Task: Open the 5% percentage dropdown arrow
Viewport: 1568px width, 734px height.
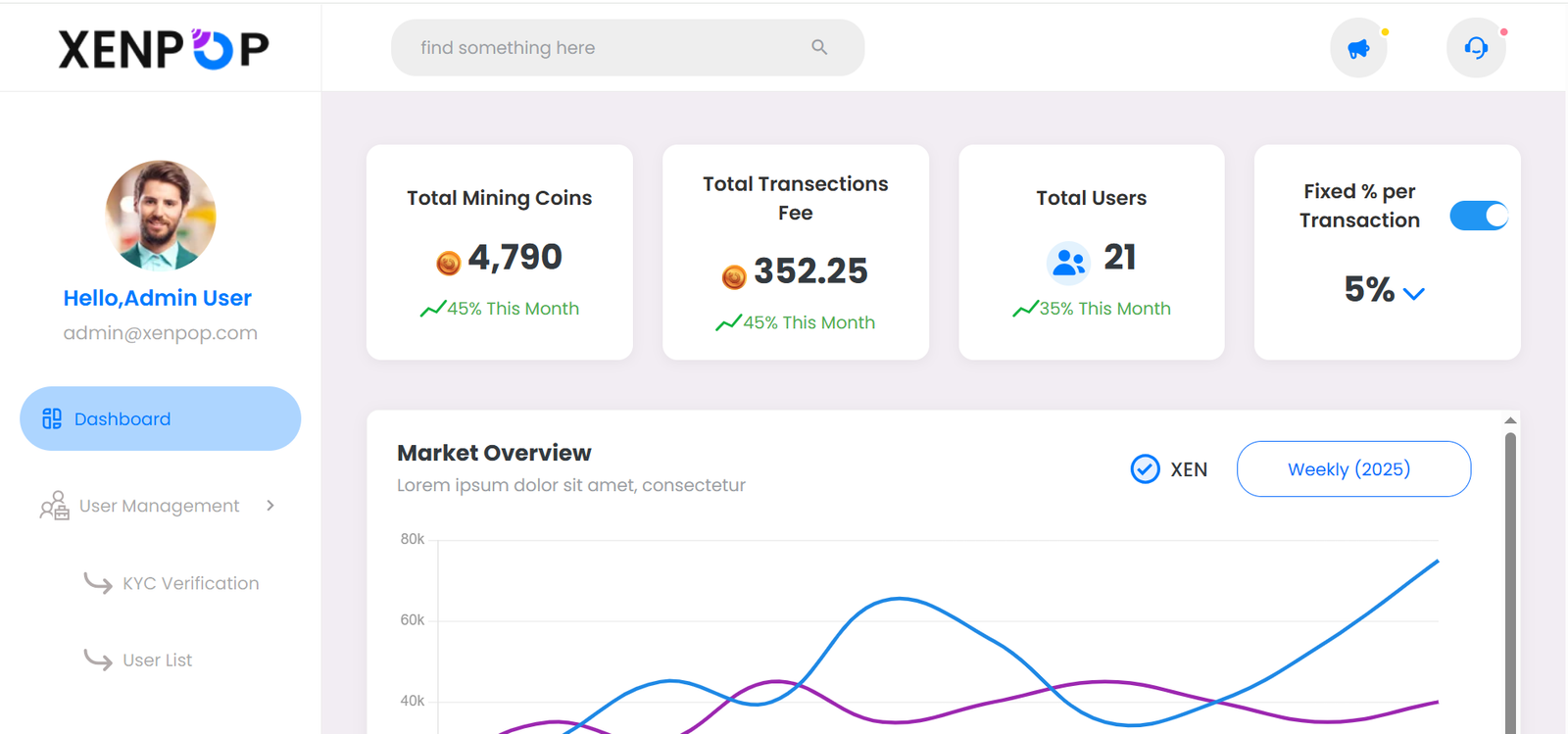Action: coord(1413,293)
